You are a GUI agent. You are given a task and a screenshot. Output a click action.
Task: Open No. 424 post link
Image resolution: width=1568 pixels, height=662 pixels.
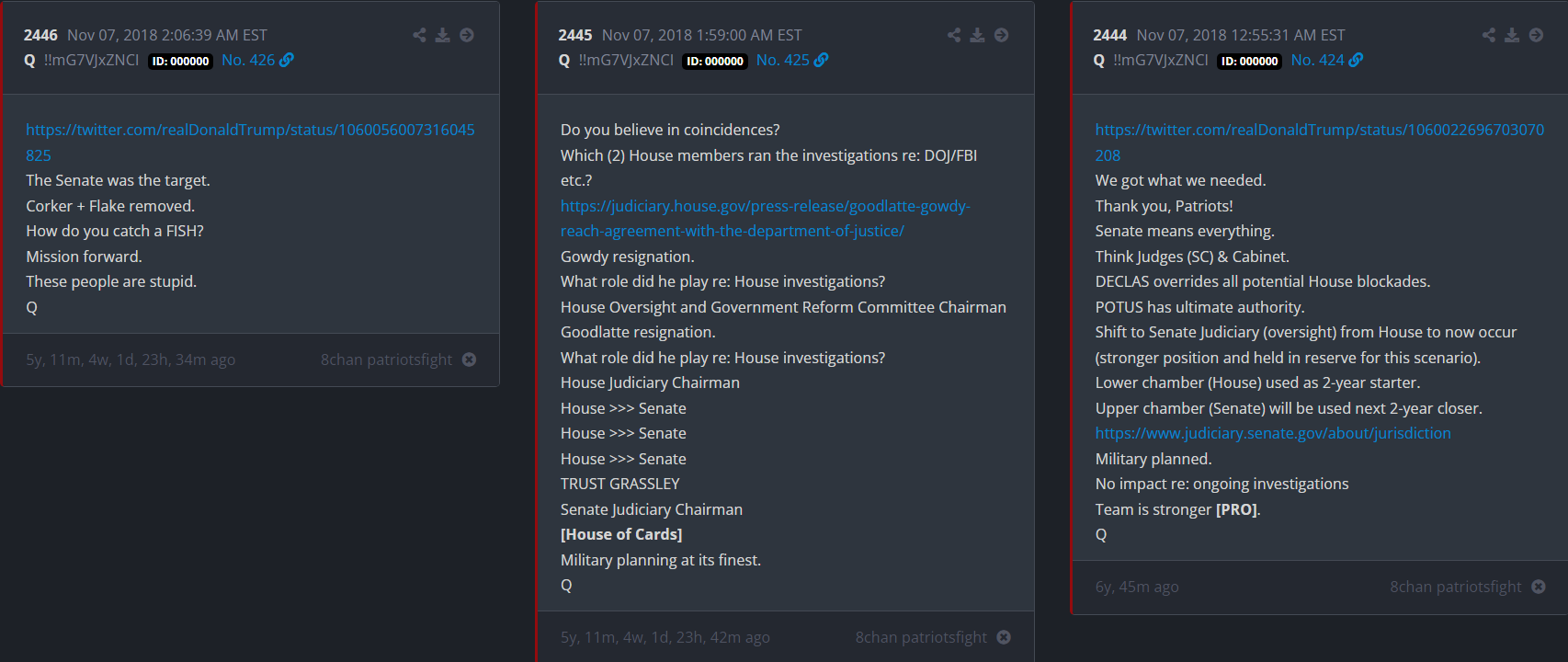point(1317,60)
